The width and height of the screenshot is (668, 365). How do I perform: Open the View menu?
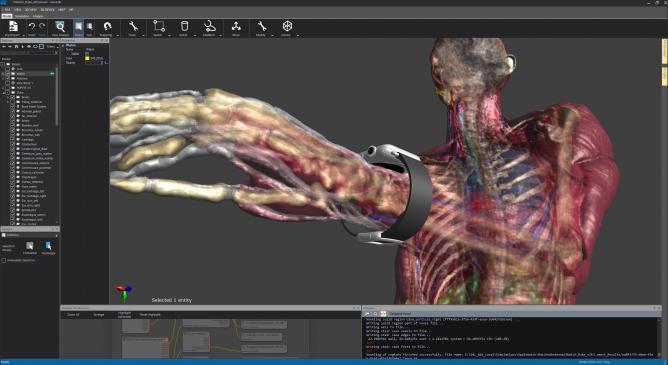[x=17, y=9]
